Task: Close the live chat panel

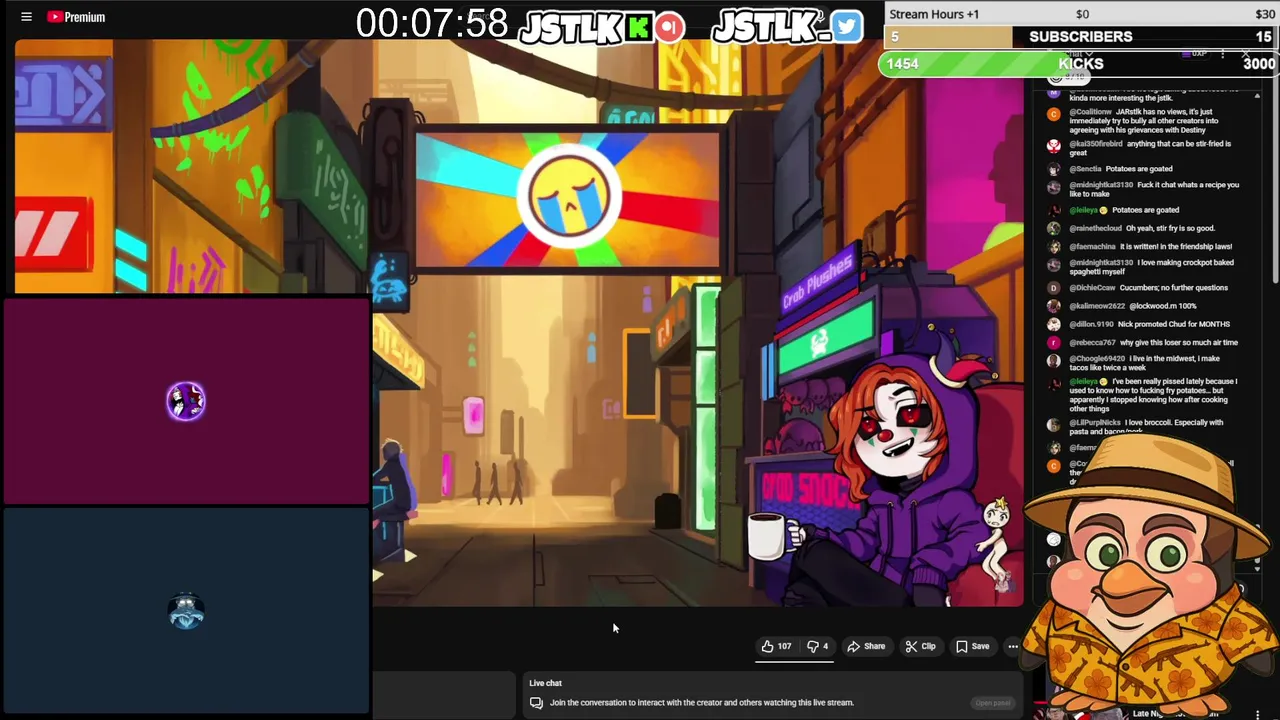Action: 1245,53
